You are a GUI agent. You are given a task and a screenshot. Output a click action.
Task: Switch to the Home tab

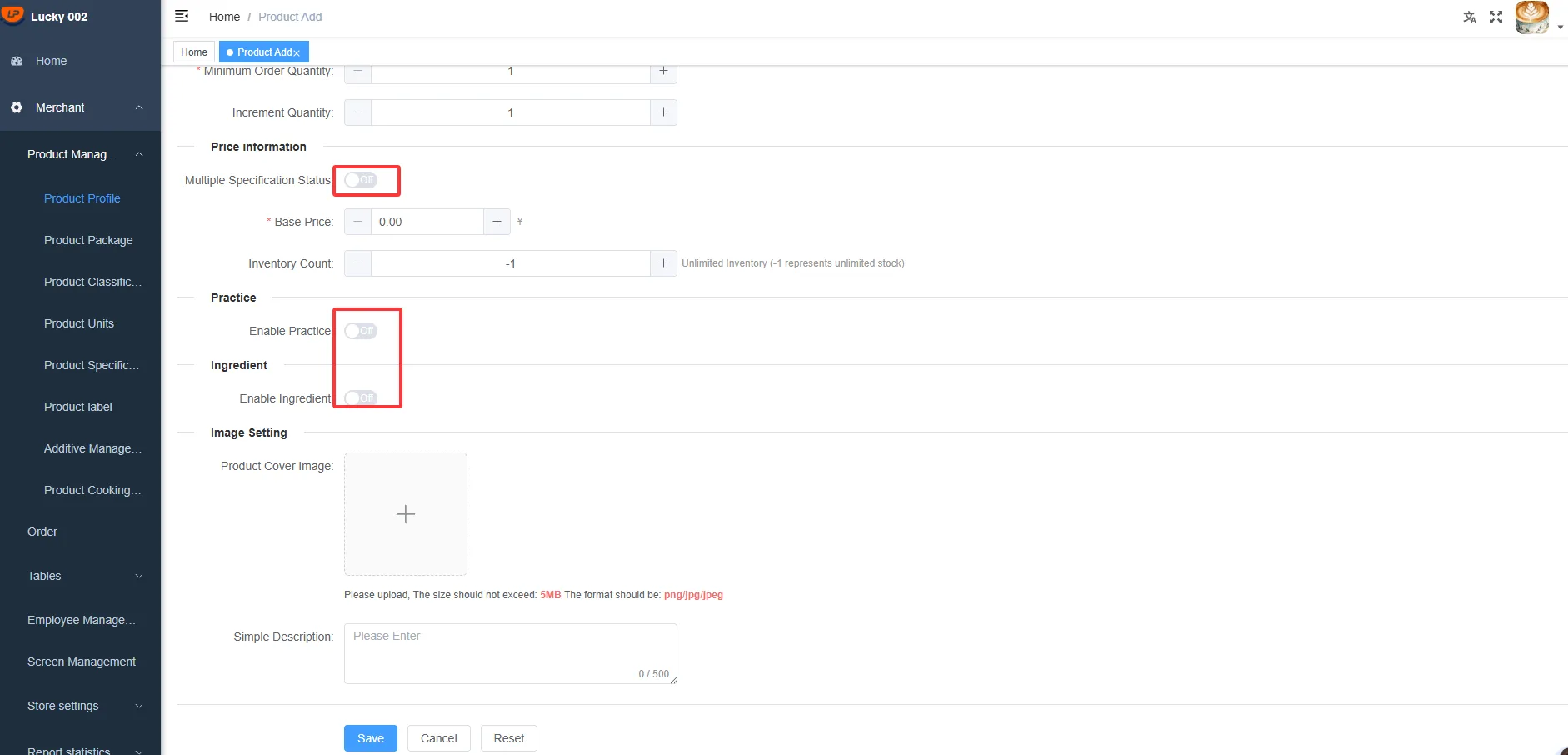[194, 52]
